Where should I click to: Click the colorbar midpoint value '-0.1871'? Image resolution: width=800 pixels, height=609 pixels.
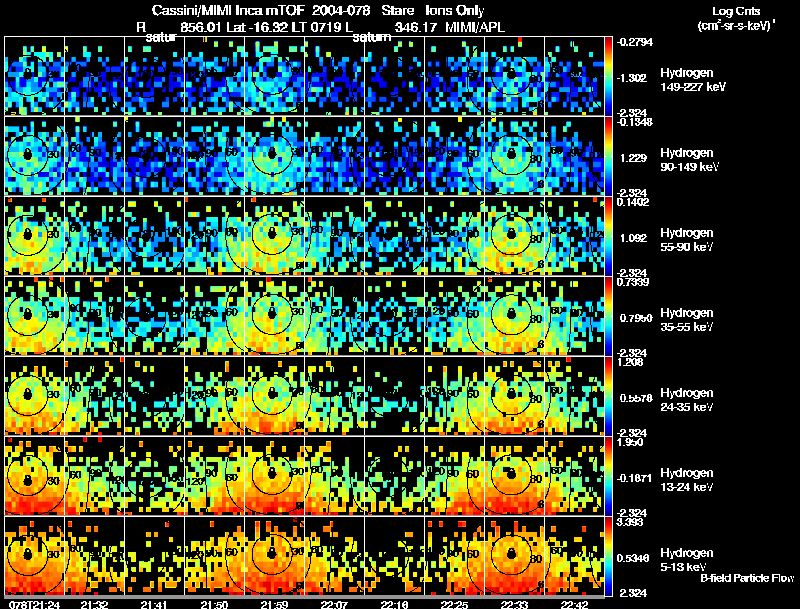(634, 478)
